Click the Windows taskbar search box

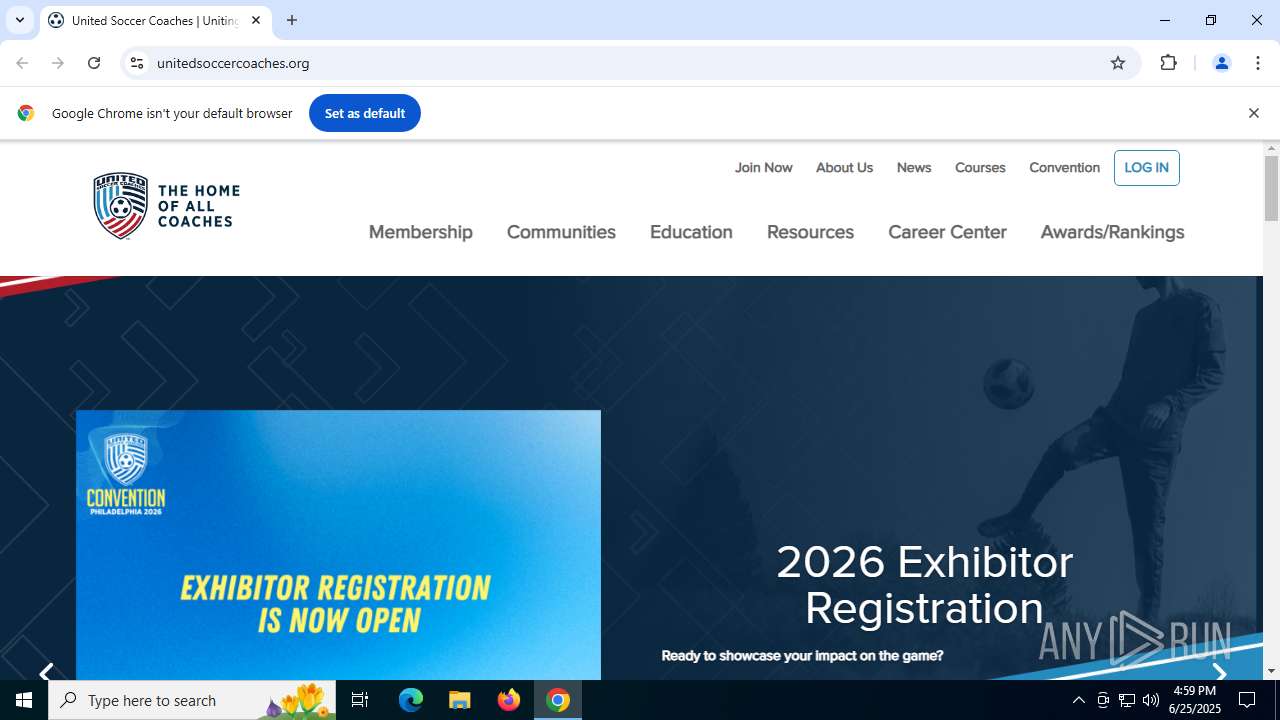coord(192,700)
